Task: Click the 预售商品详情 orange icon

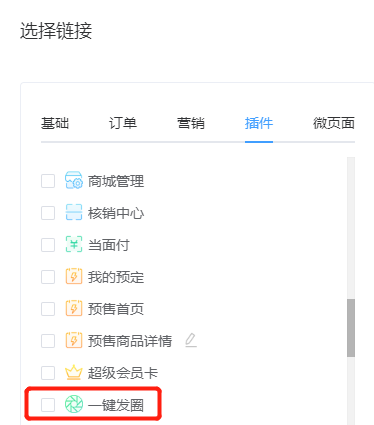Action: [x=74, y=340]
